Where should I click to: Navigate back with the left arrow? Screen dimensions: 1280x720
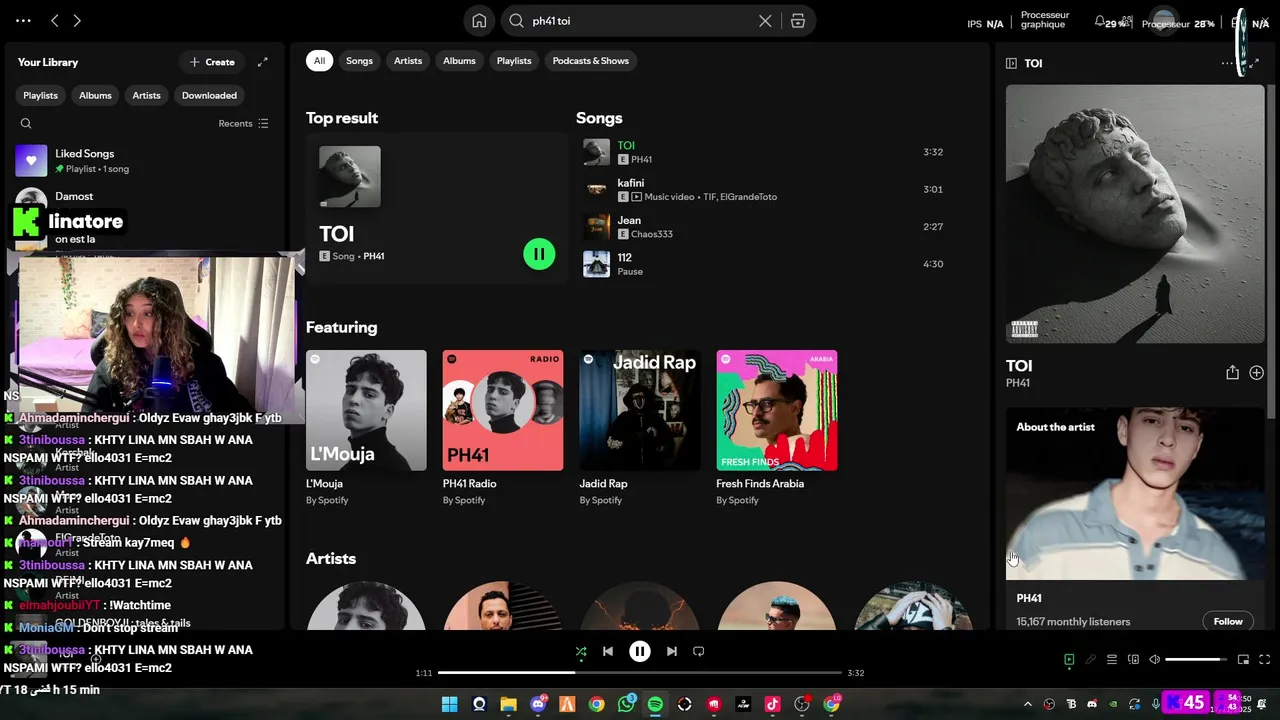[x=55, y=20]
